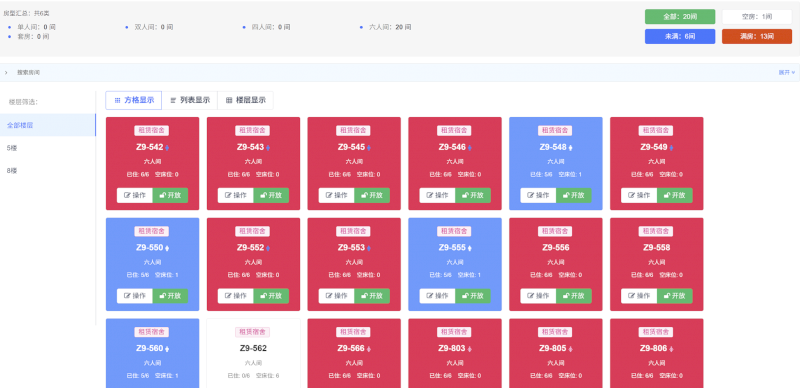
Task: Click 开放 on room Z9-542
Action: 170,195
